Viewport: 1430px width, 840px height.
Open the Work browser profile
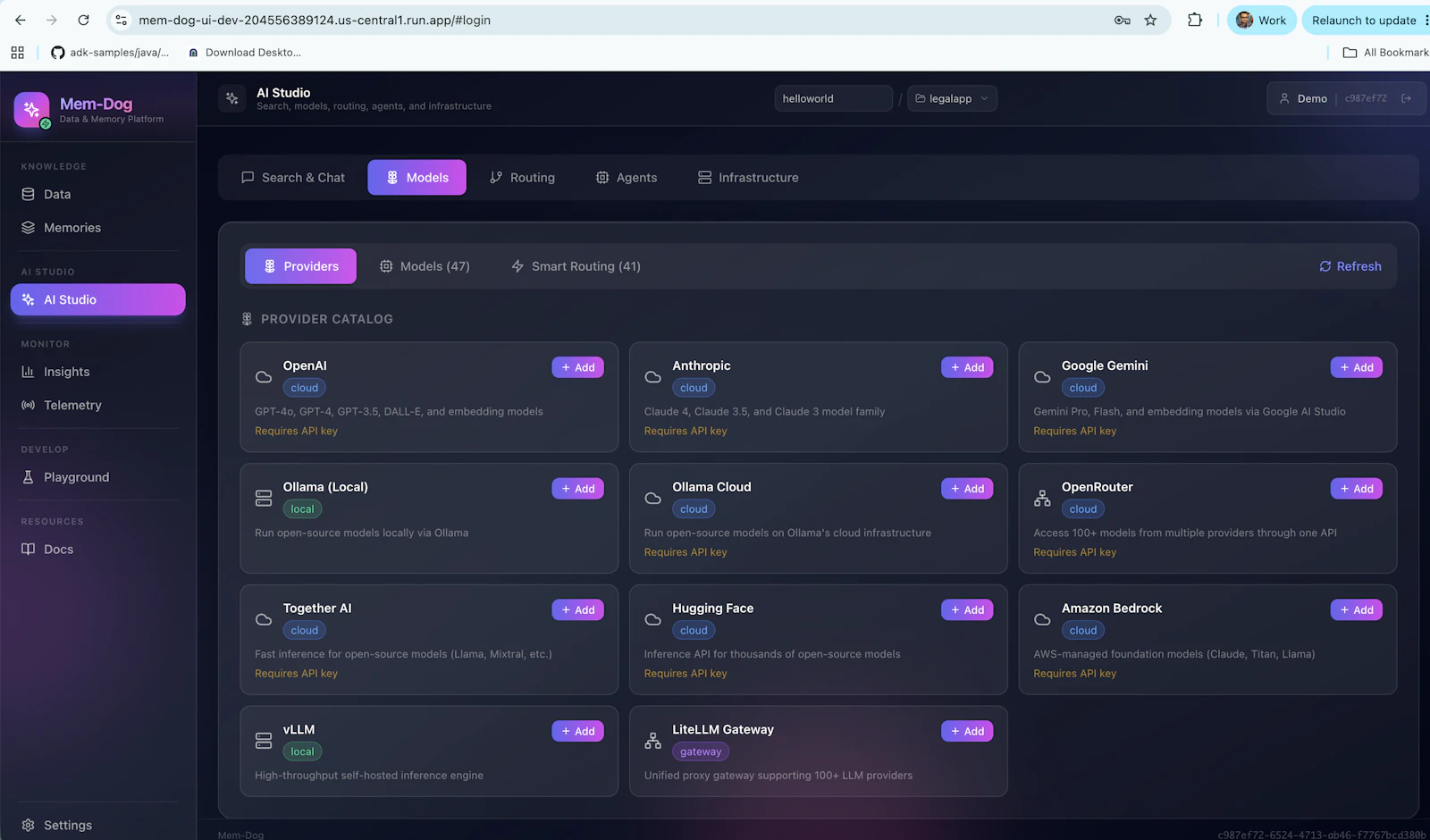(1261, 20)
